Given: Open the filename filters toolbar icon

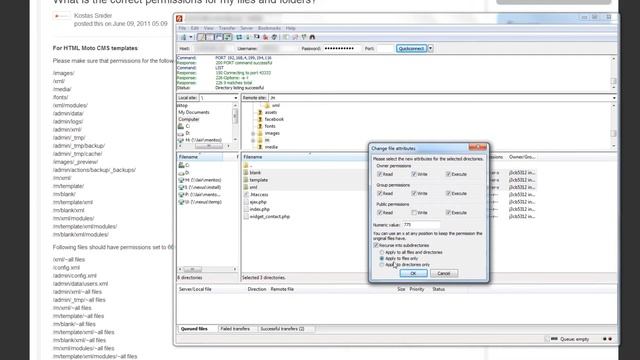Looking at the screenshot, I should (x=286, y=37).
